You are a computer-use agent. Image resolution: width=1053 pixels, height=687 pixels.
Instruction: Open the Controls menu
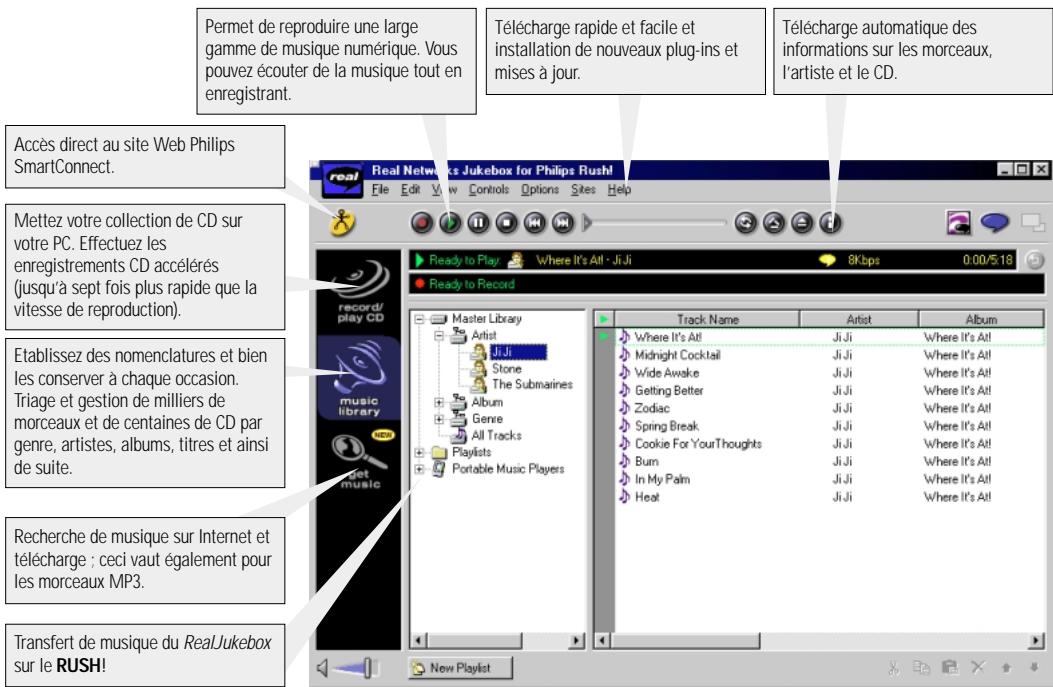489,189
